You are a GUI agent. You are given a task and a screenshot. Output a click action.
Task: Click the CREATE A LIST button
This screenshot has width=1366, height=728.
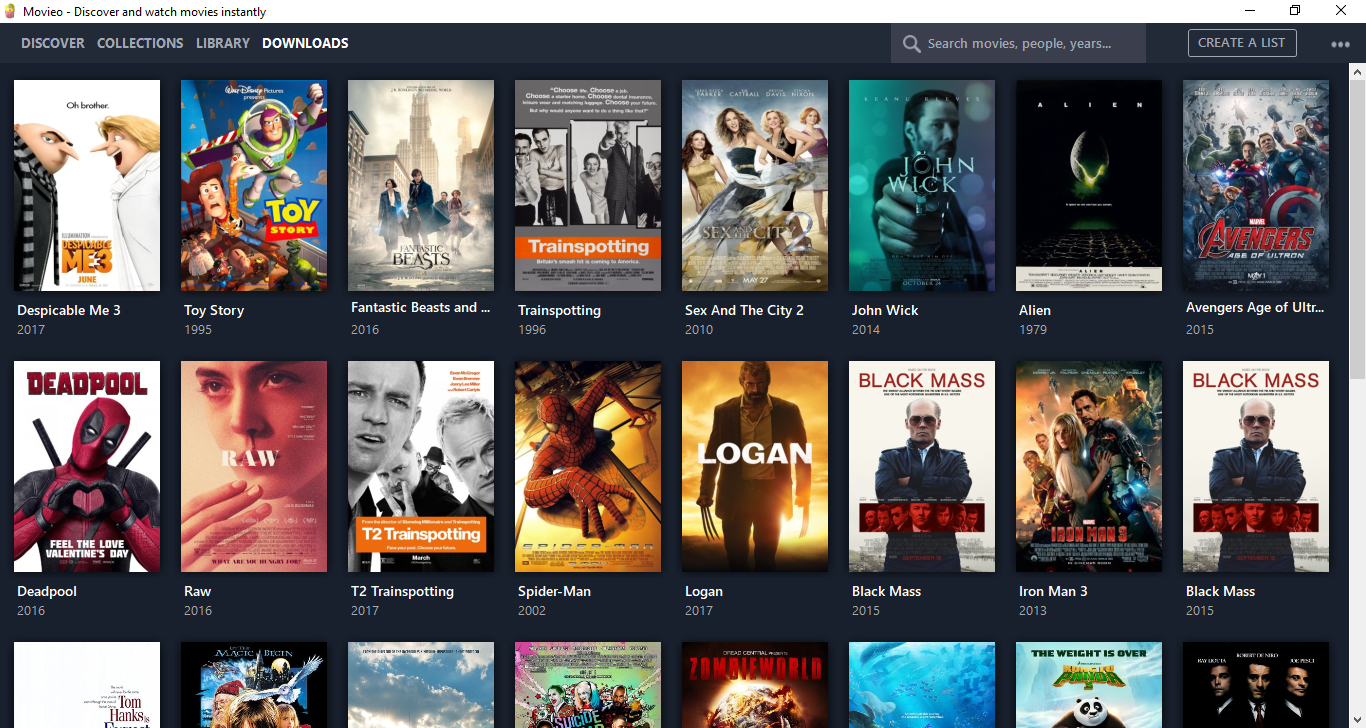(x=1242, y=43)
